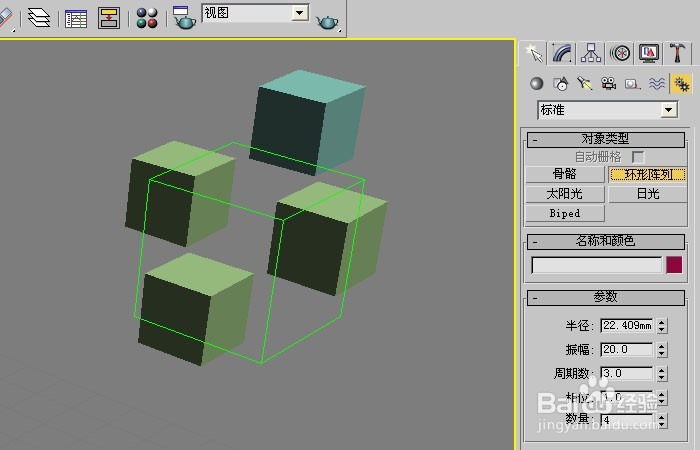This screenshot has width=700, height=450.
Task: Click the 半径 spinner arrows
Action: [662, 325]
